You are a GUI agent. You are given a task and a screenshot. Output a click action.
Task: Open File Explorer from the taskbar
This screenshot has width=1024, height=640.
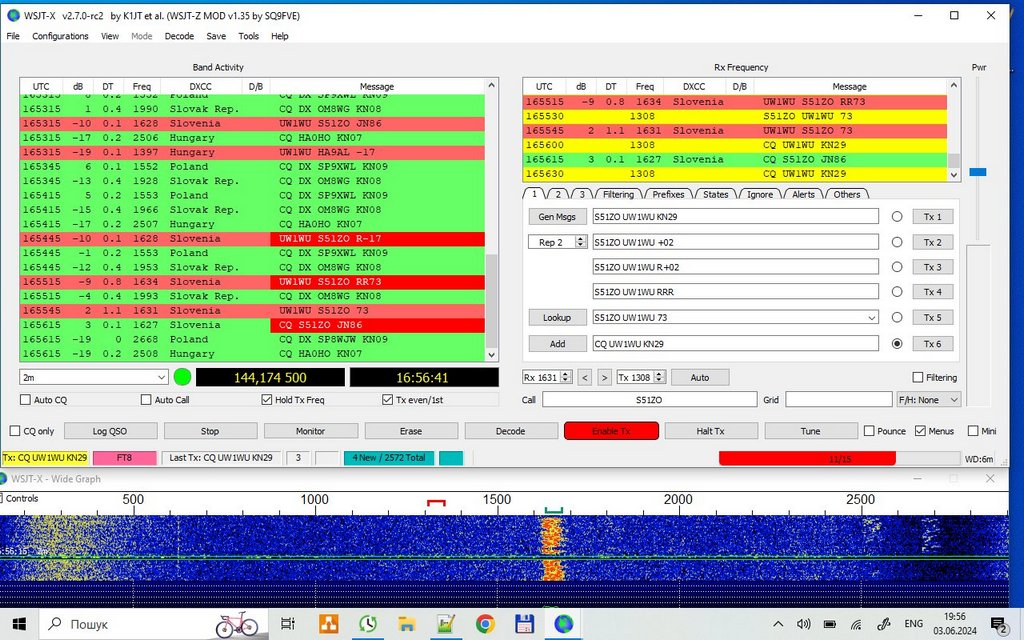point(407,624)
